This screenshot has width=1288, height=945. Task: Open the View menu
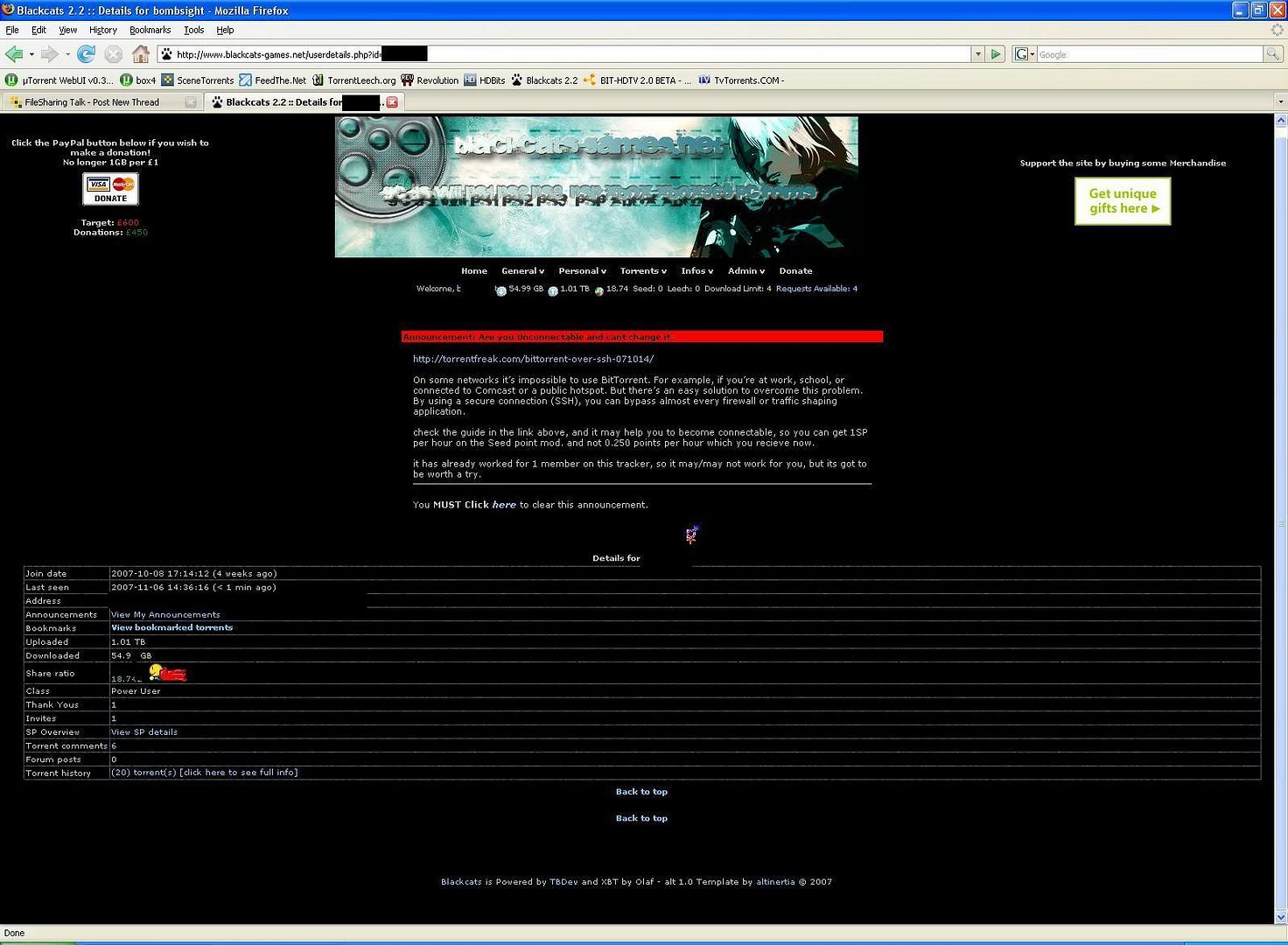coord(67,30)
